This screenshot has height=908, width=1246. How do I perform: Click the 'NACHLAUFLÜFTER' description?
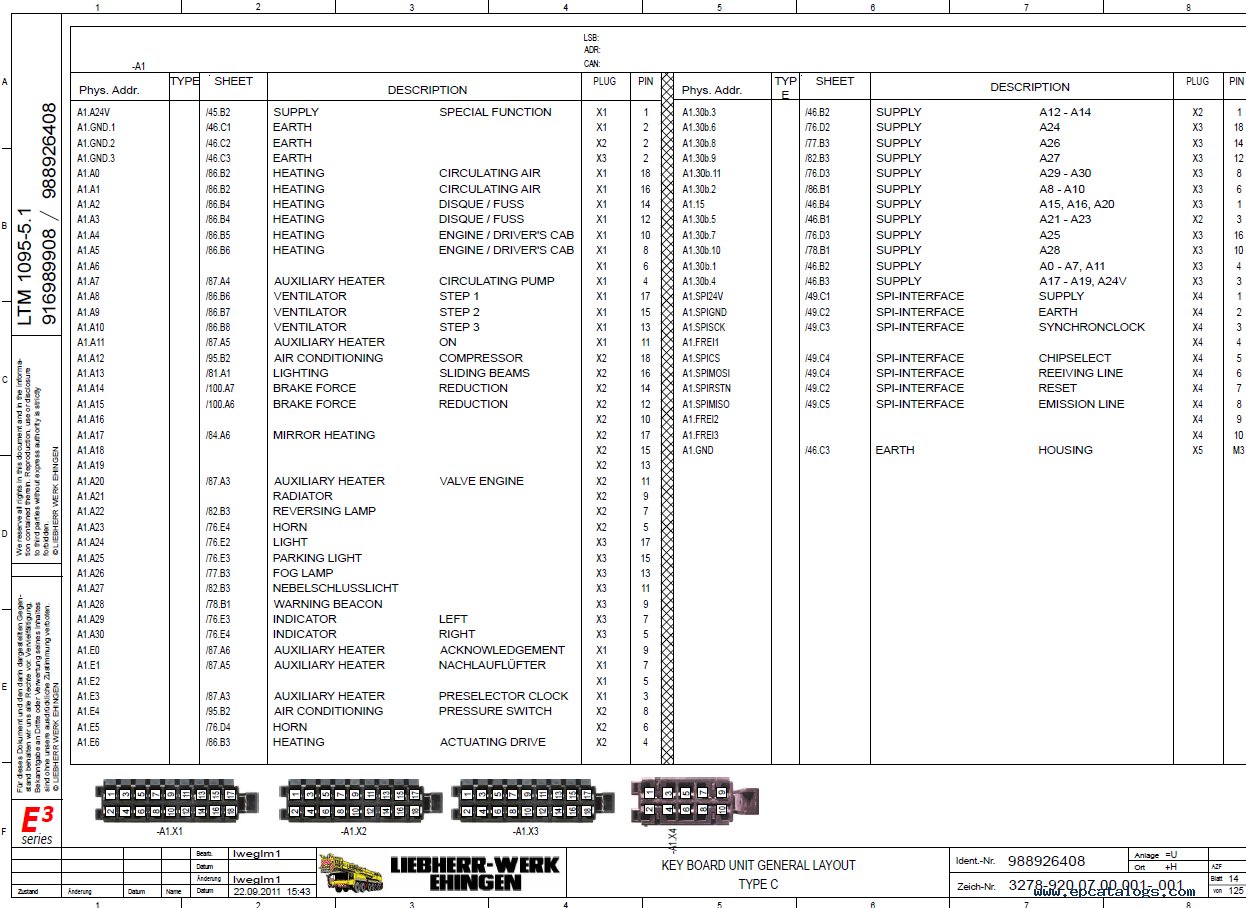(x=492, y=665)
